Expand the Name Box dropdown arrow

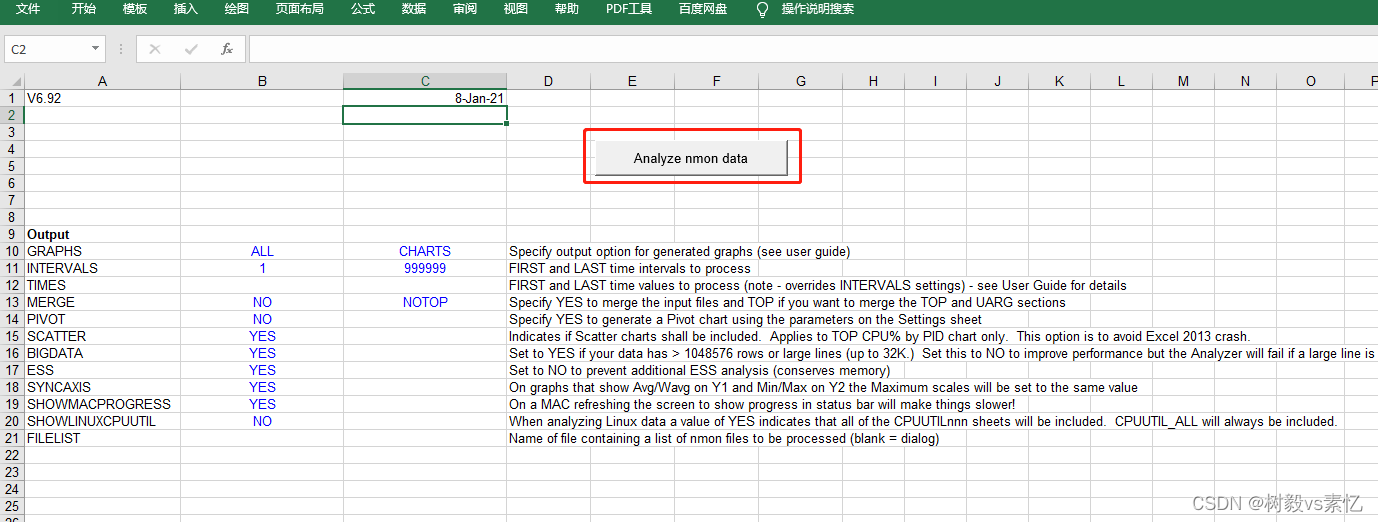(96, 49)
